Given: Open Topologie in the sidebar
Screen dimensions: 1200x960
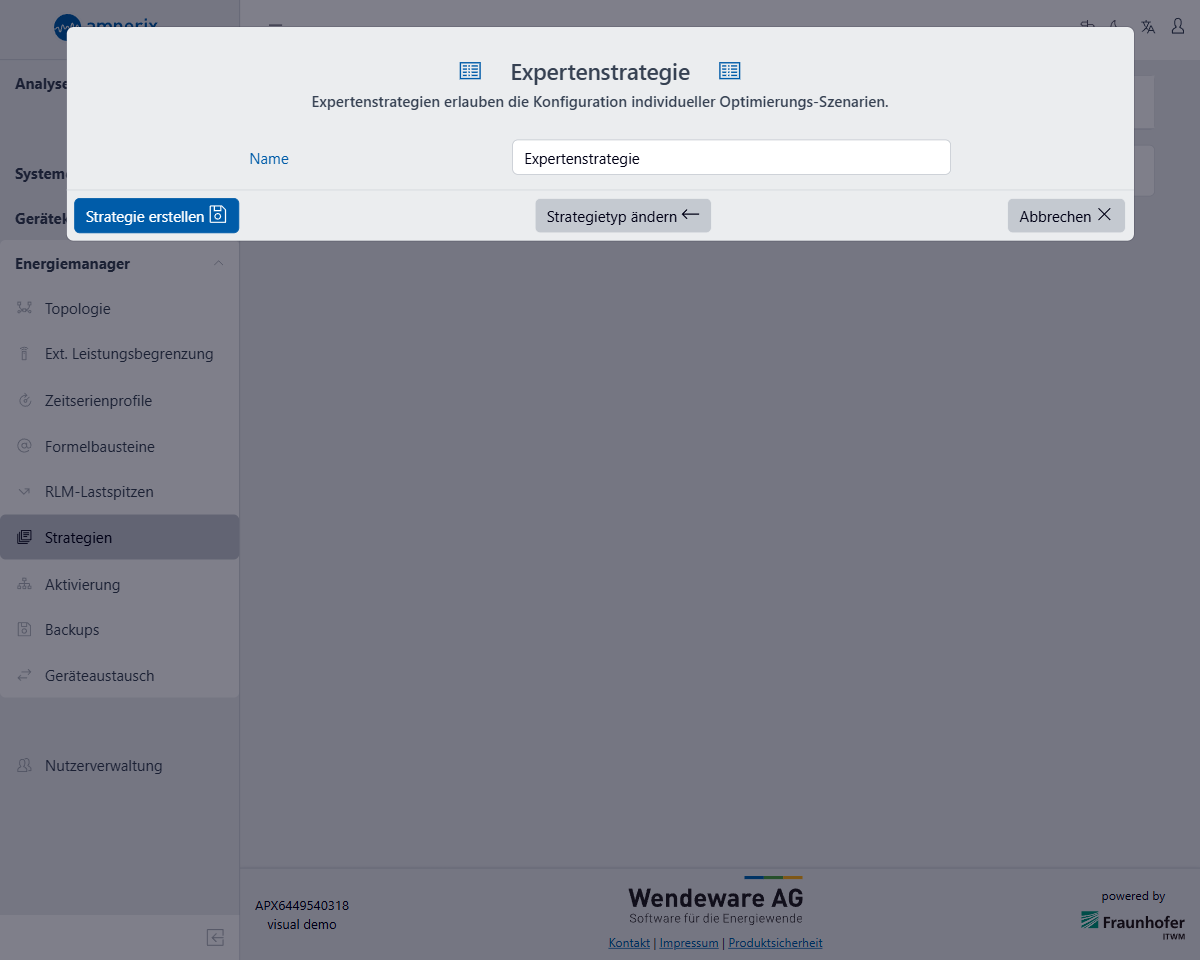Looking at the screenshot, I should (77, 309).
